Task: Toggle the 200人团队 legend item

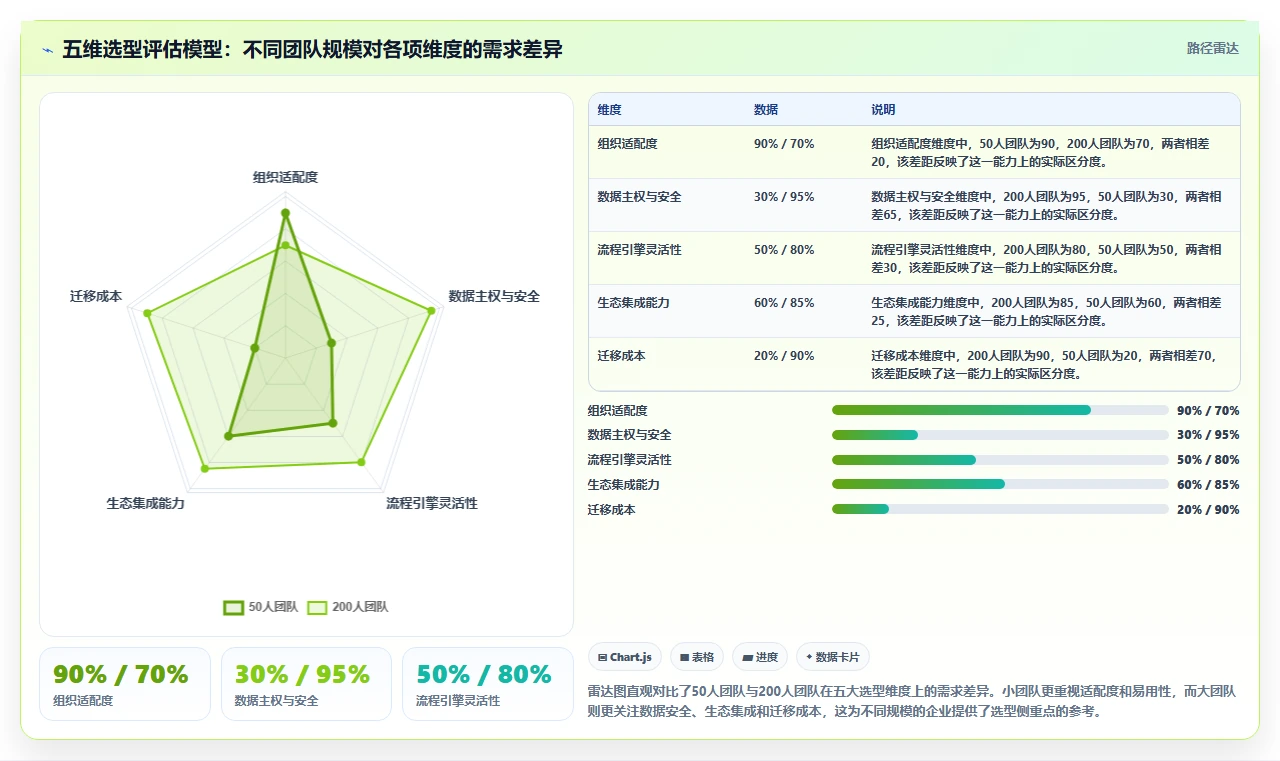Action: pyautogui.click(x=348, y=607)
